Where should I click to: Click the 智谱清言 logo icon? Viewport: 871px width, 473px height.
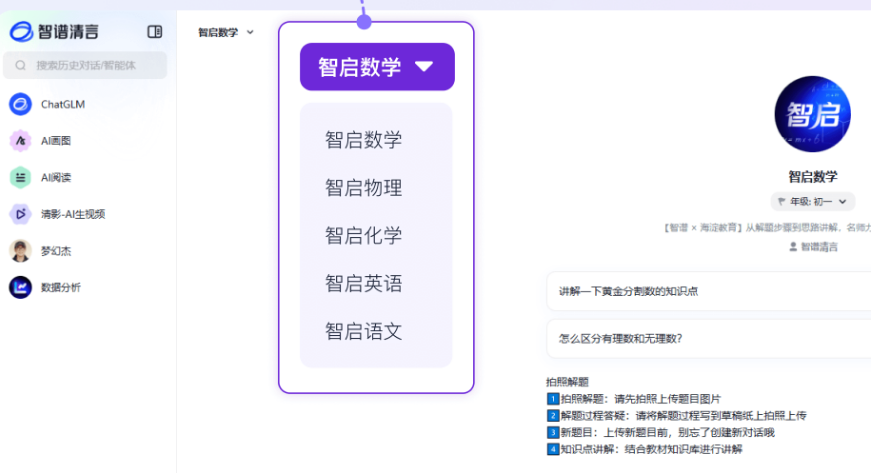tap(21, 31)
